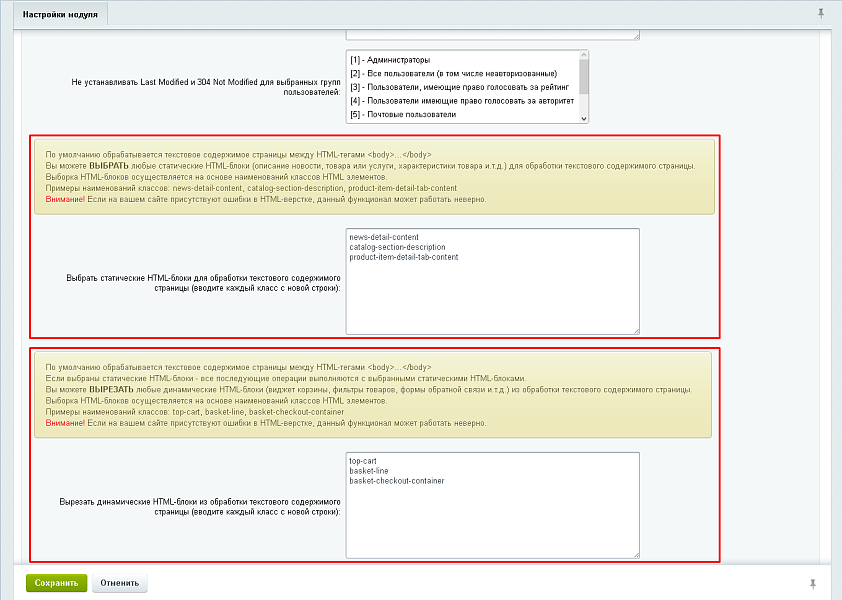Click resize handle of the topmost textarea
Screen dimensions: 842x600
pyautogui.click(x=635, y=36)
